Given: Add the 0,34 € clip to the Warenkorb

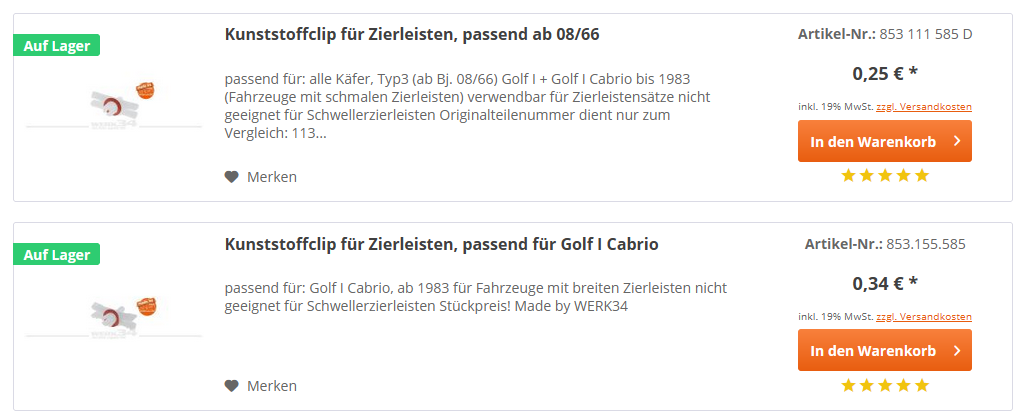Looking at the screenshot, I should coord(884,351).
